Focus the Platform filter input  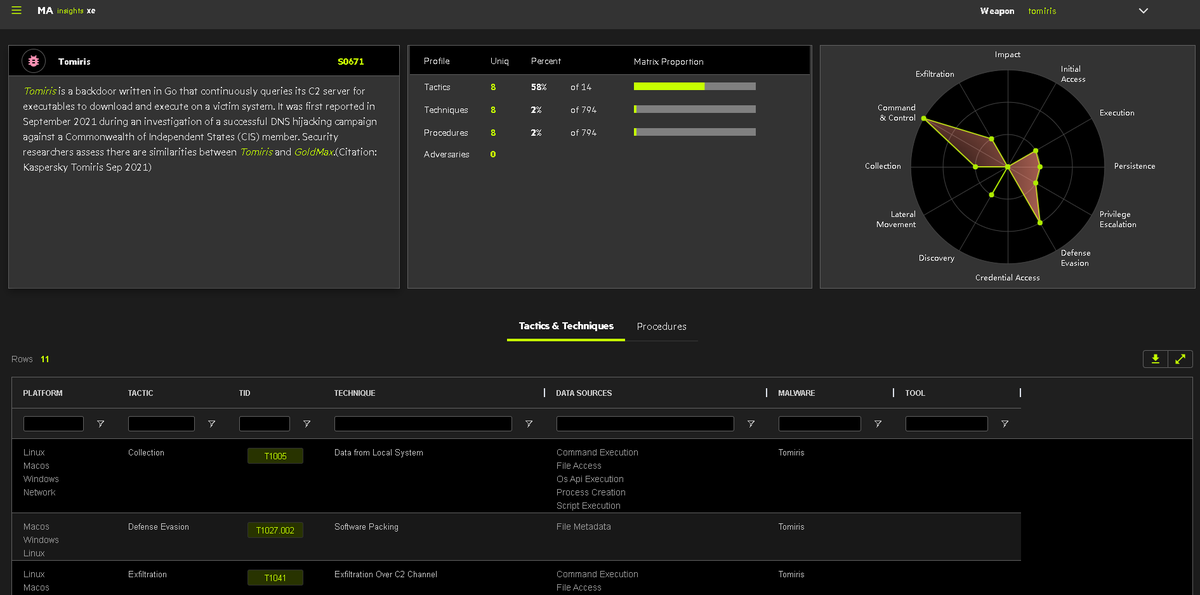point(54,424)
